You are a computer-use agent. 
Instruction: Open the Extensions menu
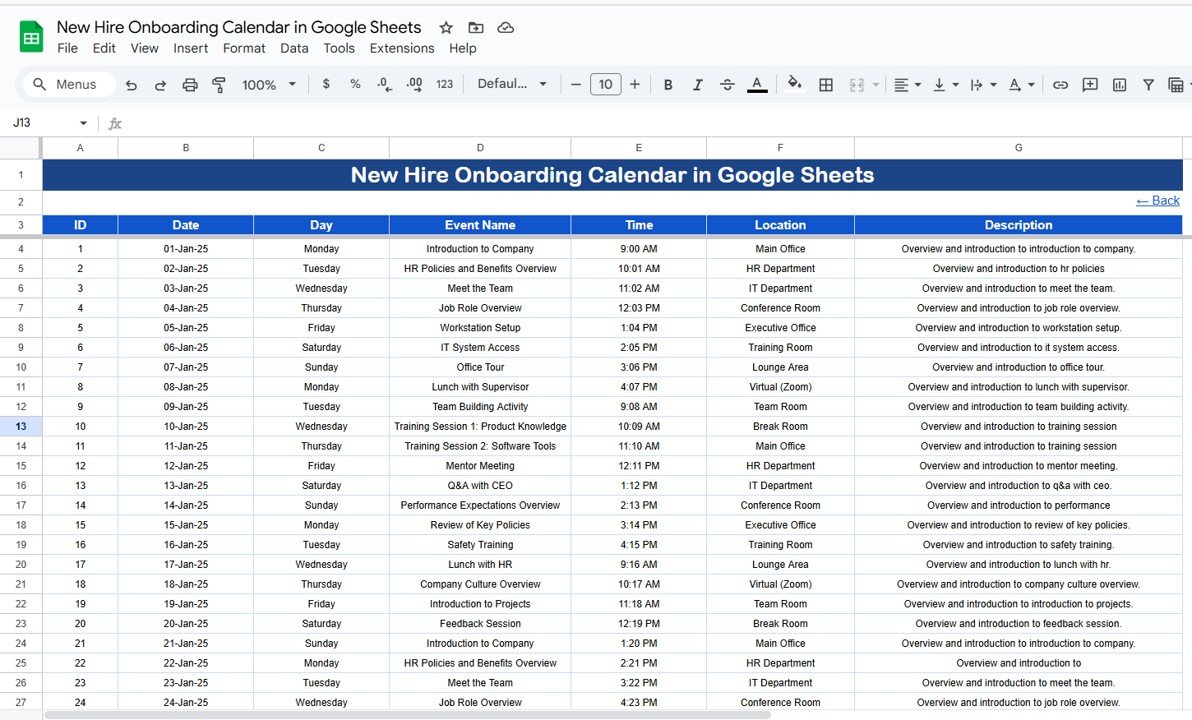point(402,49)
